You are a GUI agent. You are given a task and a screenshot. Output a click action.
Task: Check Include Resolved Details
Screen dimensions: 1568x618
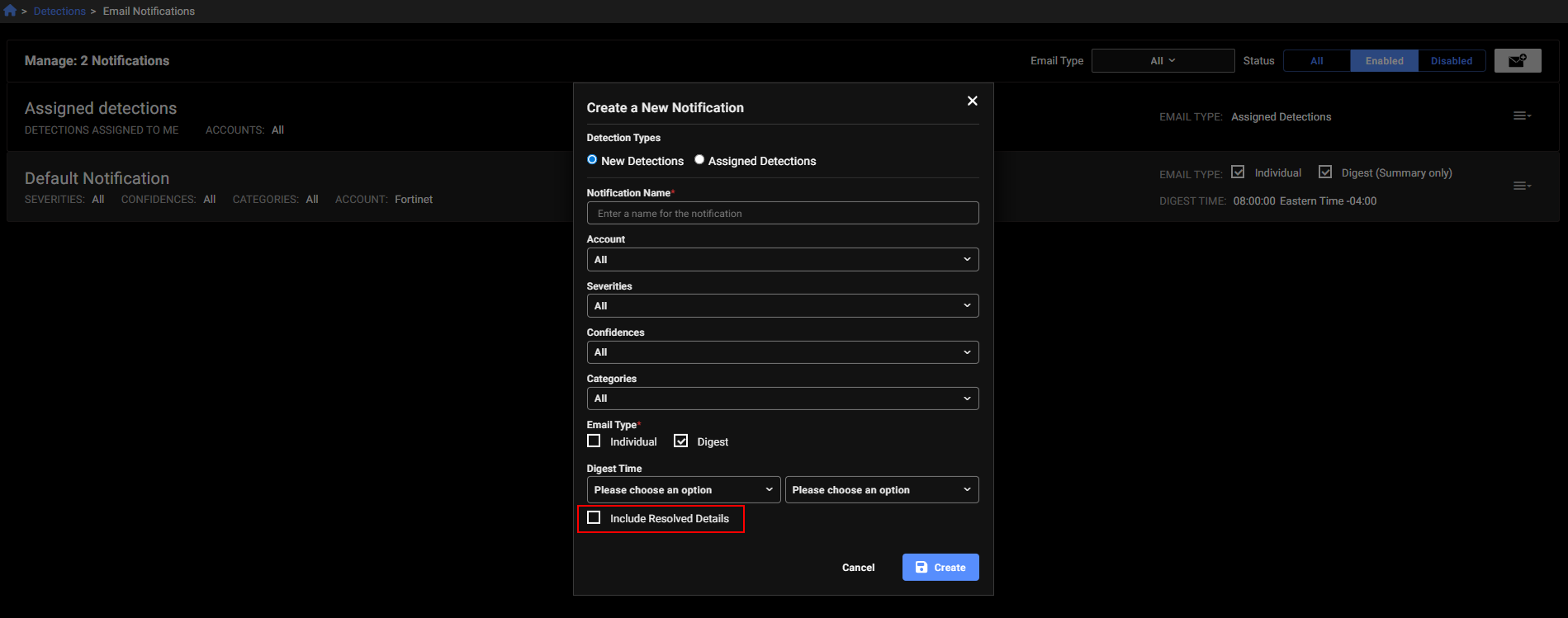click(594, 517)
